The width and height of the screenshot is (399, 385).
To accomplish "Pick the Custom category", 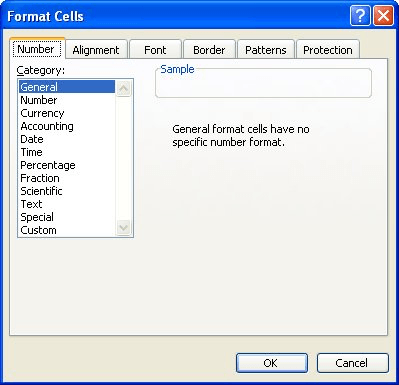I will coord(39,230).
